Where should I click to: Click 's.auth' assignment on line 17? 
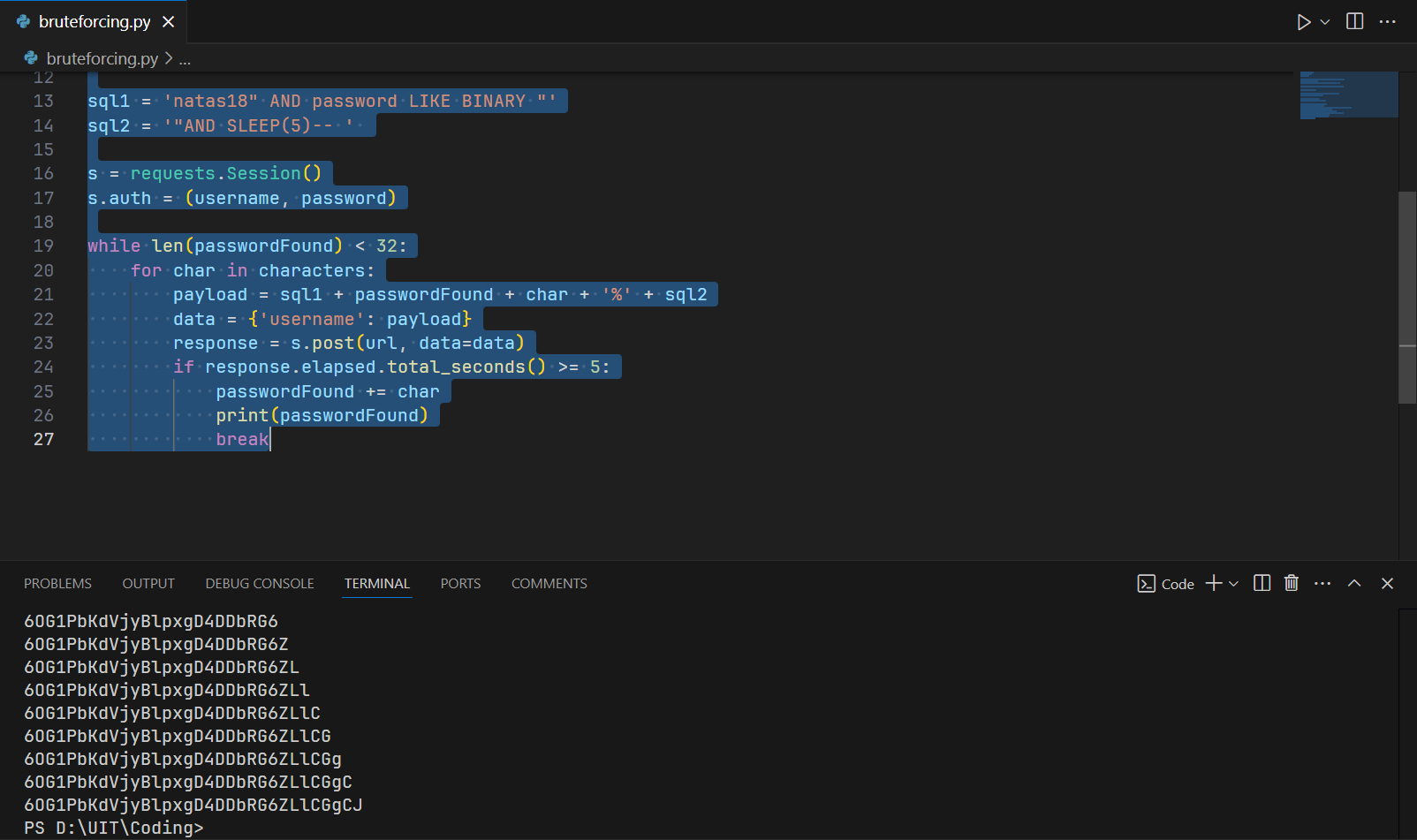pyautogui.click(x=119, y=198)
